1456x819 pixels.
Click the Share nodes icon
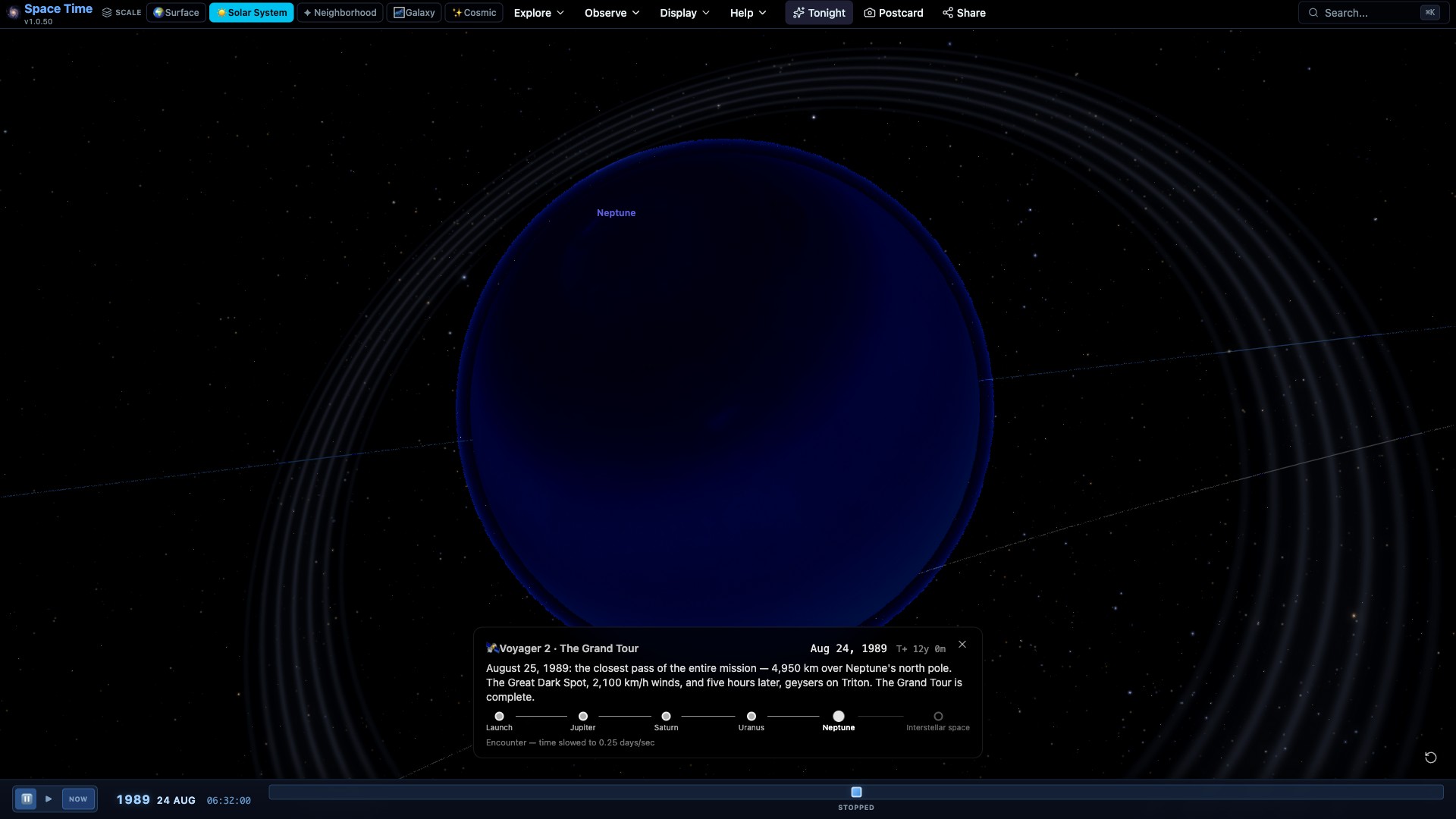[x=948, y=13]
